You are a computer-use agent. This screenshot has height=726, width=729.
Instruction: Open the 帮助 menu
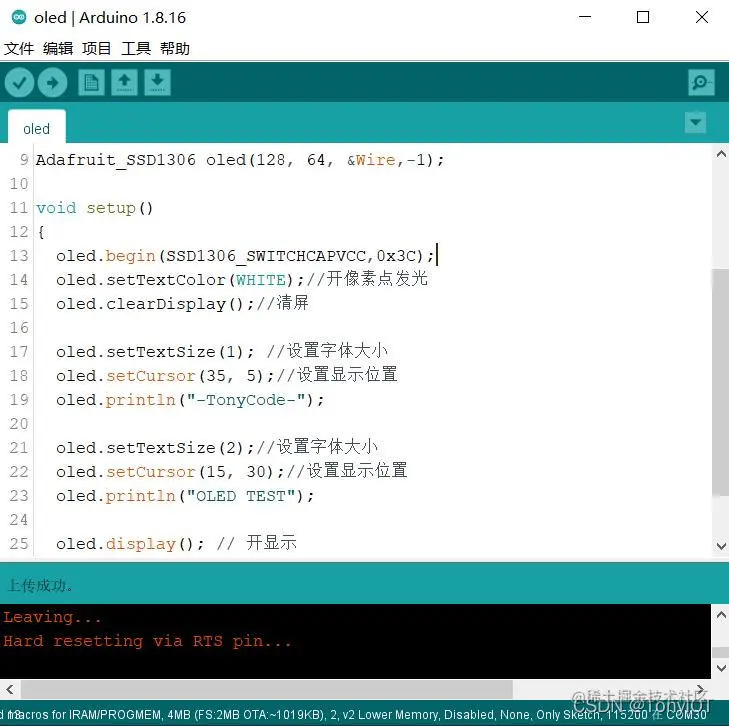click(175, 48)
